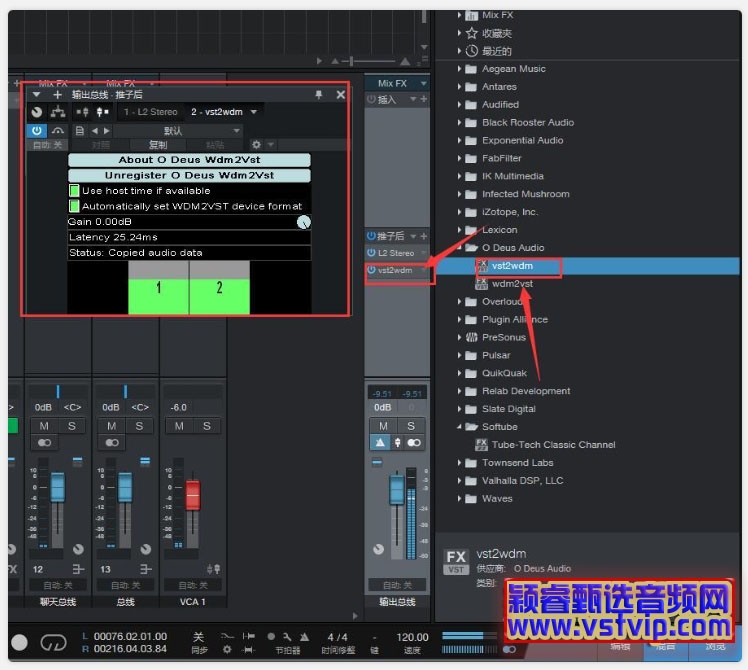Toggle the metronome icon in transport

coord(304,637)
